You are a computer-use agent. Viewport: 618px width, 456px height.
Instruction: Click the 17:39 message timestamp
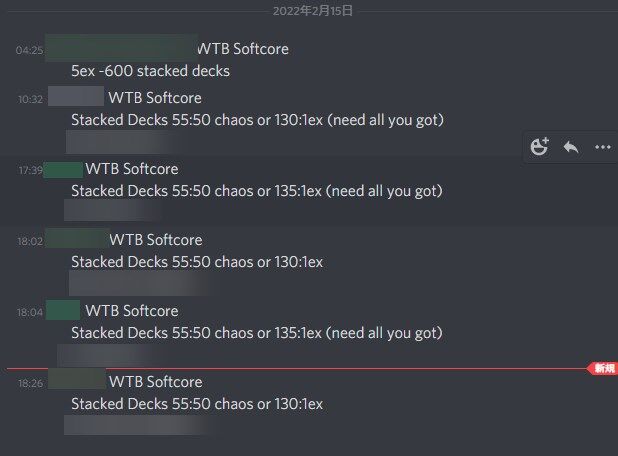[30, 170]
